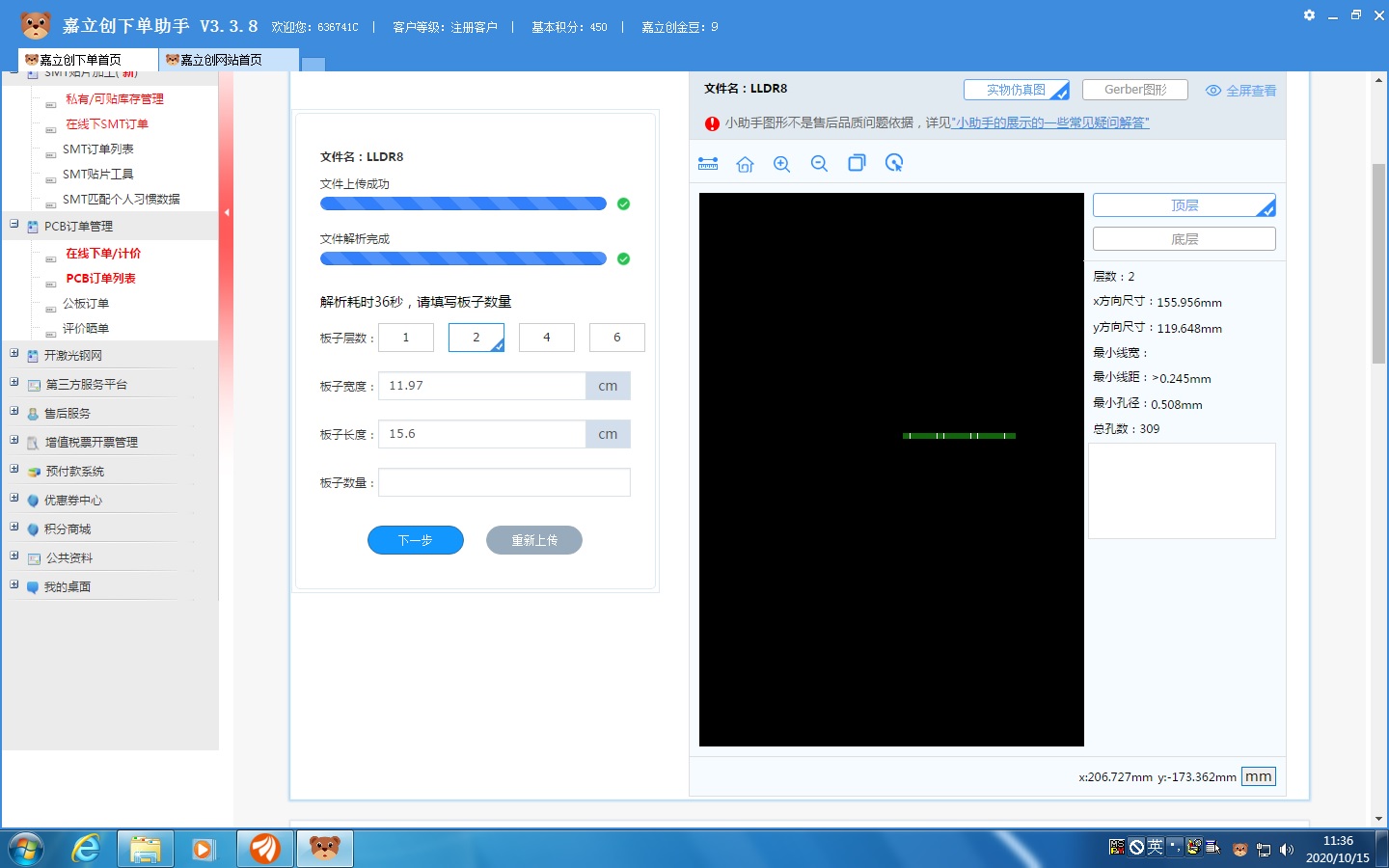1389x868 pixels.
Task: Click icon beside 积分商城
Action: 33,529
